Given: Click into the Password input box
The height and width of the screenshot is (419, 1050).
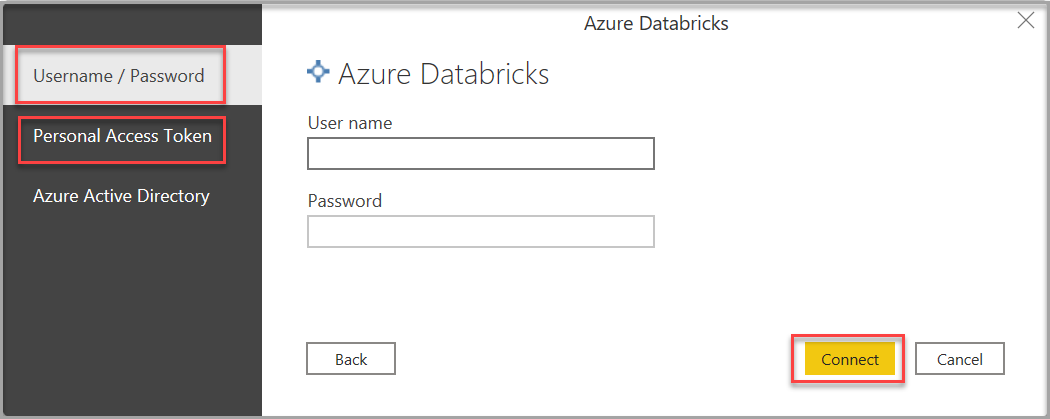Looking at the screenshot, I should [480, 232].
